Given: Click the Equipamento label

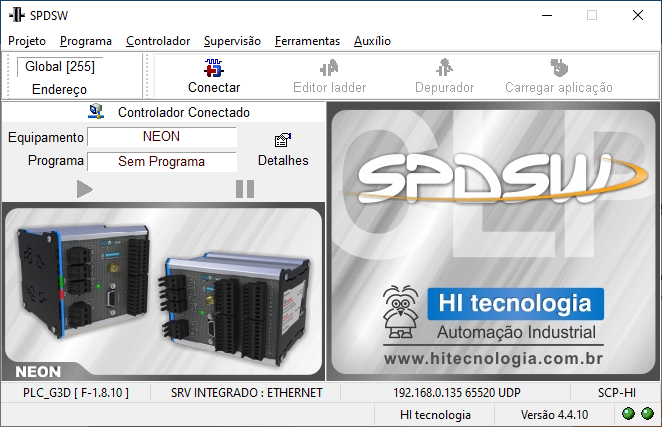Looking at the screenshot, I should pyautogui.click(x=46, y=137).
